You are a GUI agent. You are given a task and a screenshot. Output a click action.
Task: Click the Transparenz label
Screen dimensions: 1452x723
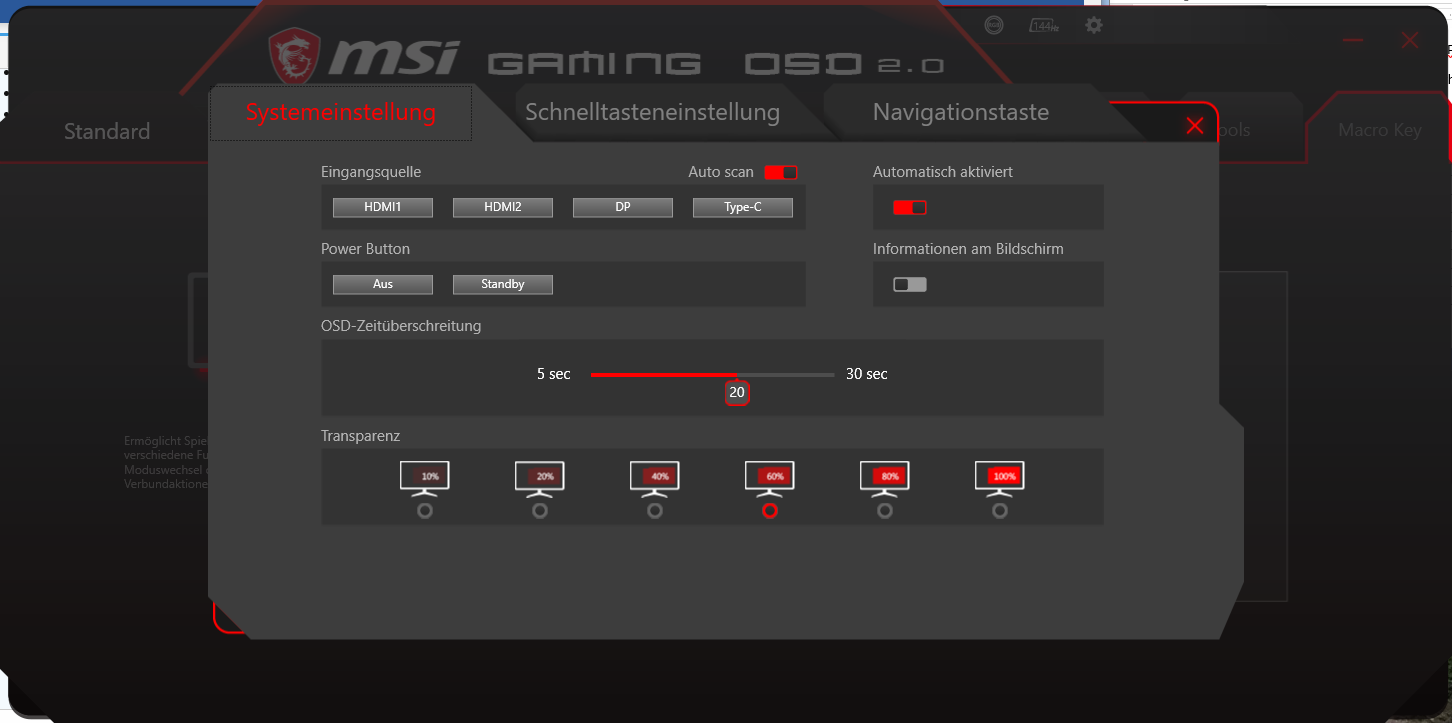(x=361, y=436)
